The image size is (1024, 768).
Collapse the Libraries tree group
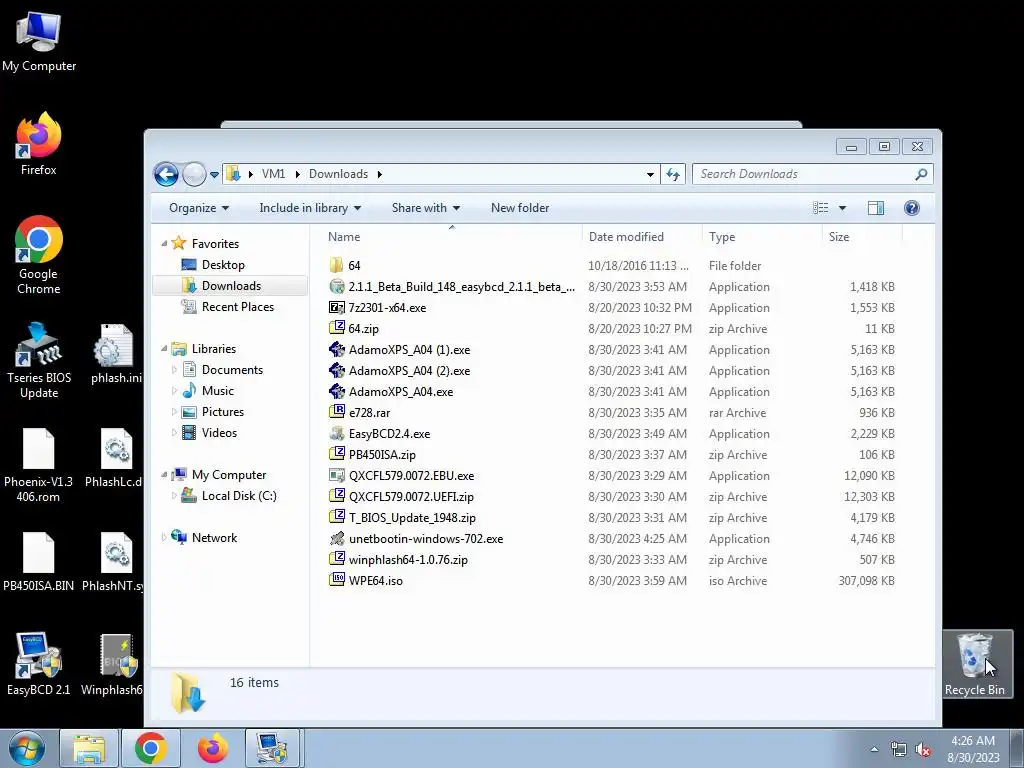coord(164,349)
